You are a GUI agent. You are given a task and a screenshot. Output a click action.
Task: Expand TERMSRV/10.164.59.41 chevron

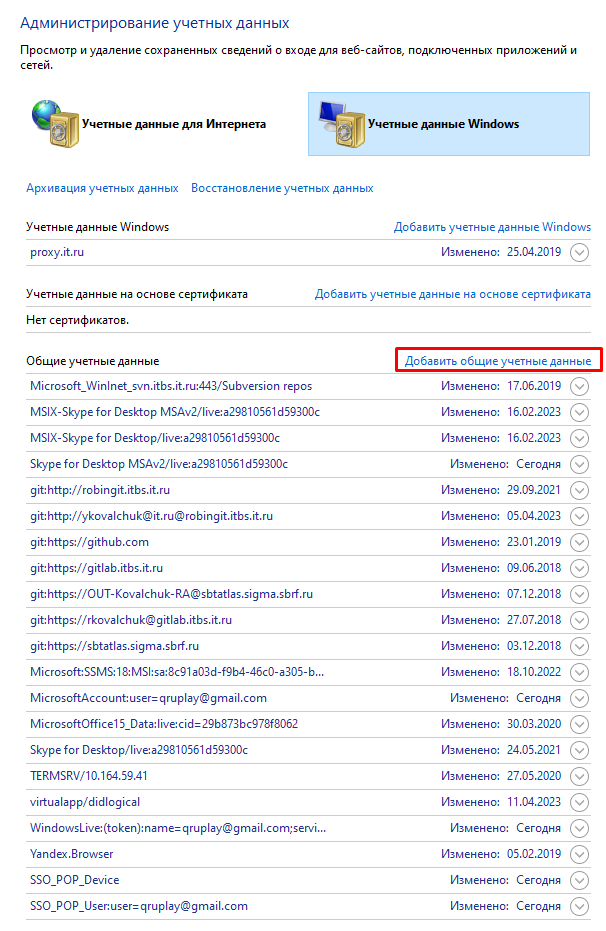point(579,777)
